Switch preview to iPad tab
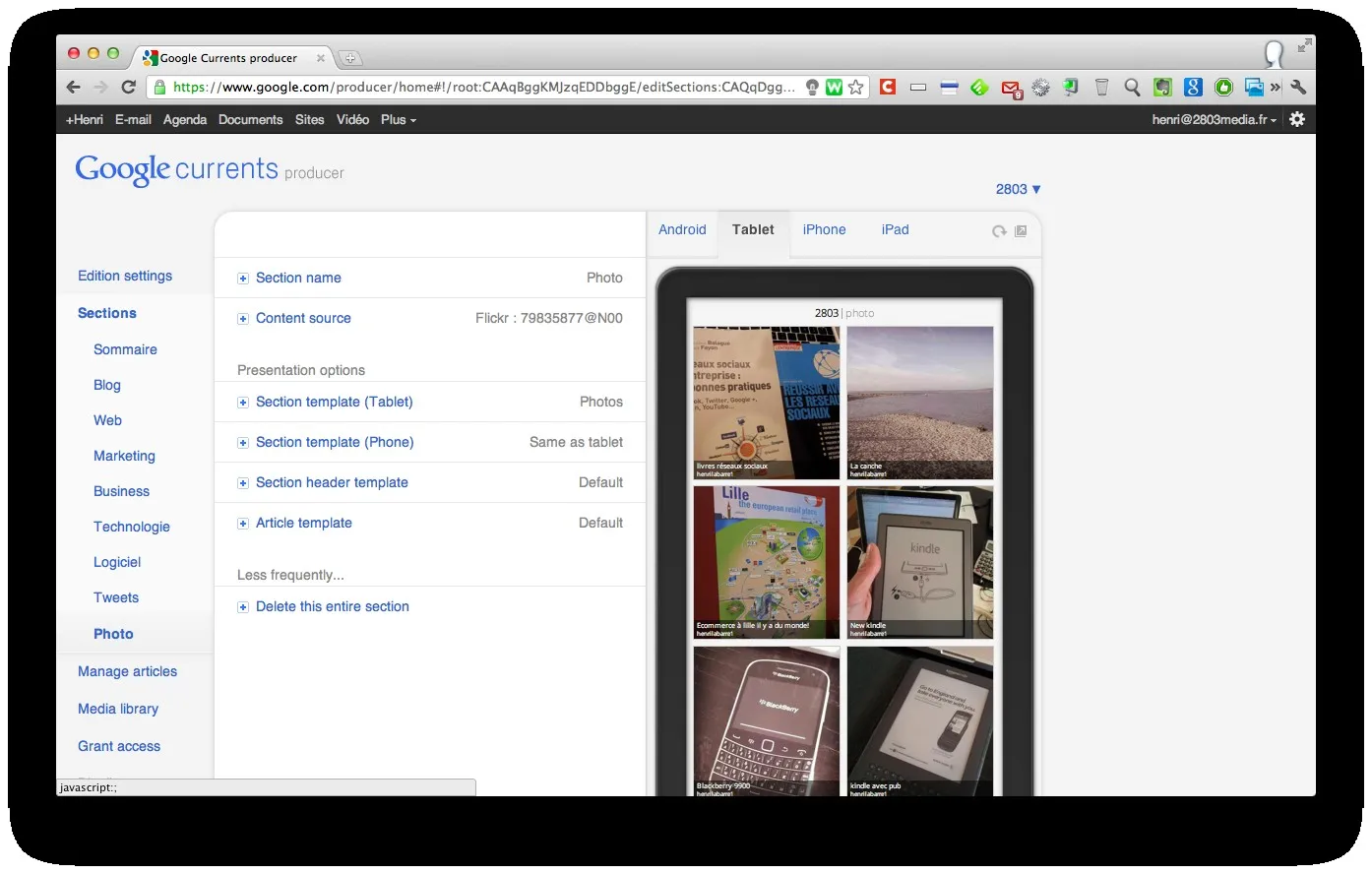The image size is (1372, 874). tap(895, 229)
